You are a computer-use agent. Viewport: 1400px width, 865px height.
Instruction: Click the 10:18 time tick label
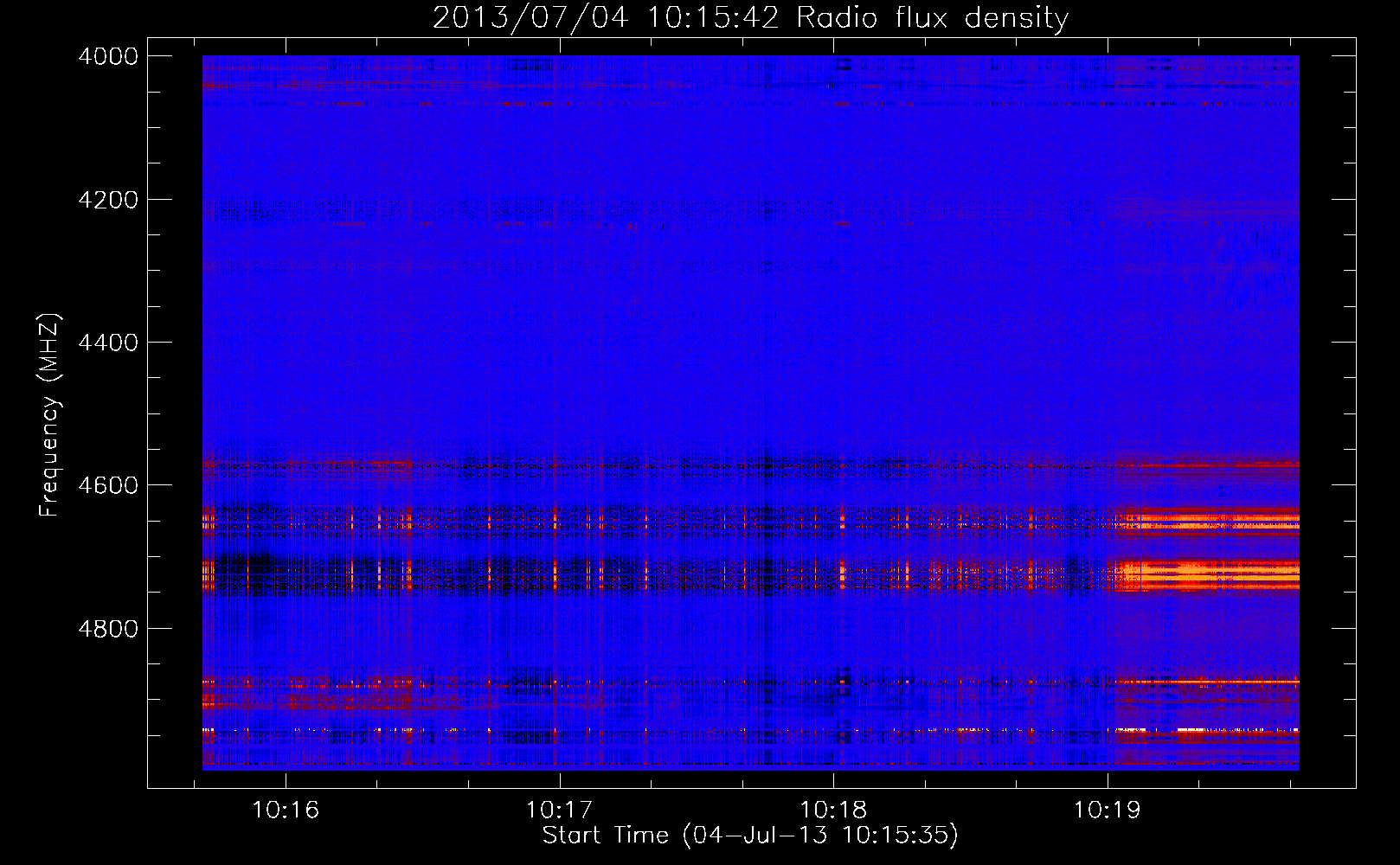834,810
